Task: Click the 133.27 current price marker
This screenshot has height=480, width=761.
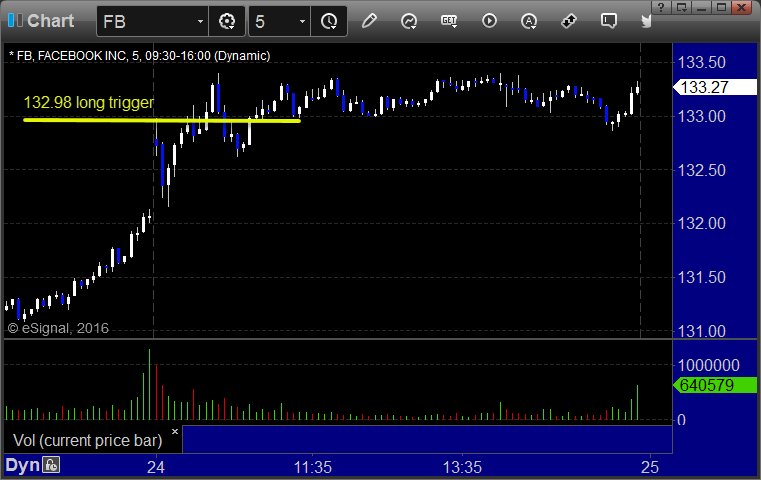Action: click(x=715, y=87)
